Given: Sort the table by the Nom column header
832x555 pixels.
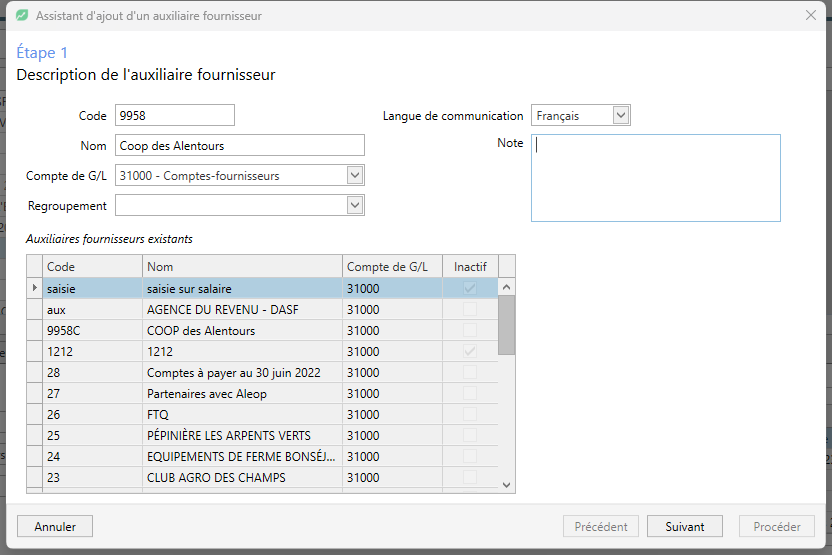Looking at the screenshot, I should coord(242,266).
